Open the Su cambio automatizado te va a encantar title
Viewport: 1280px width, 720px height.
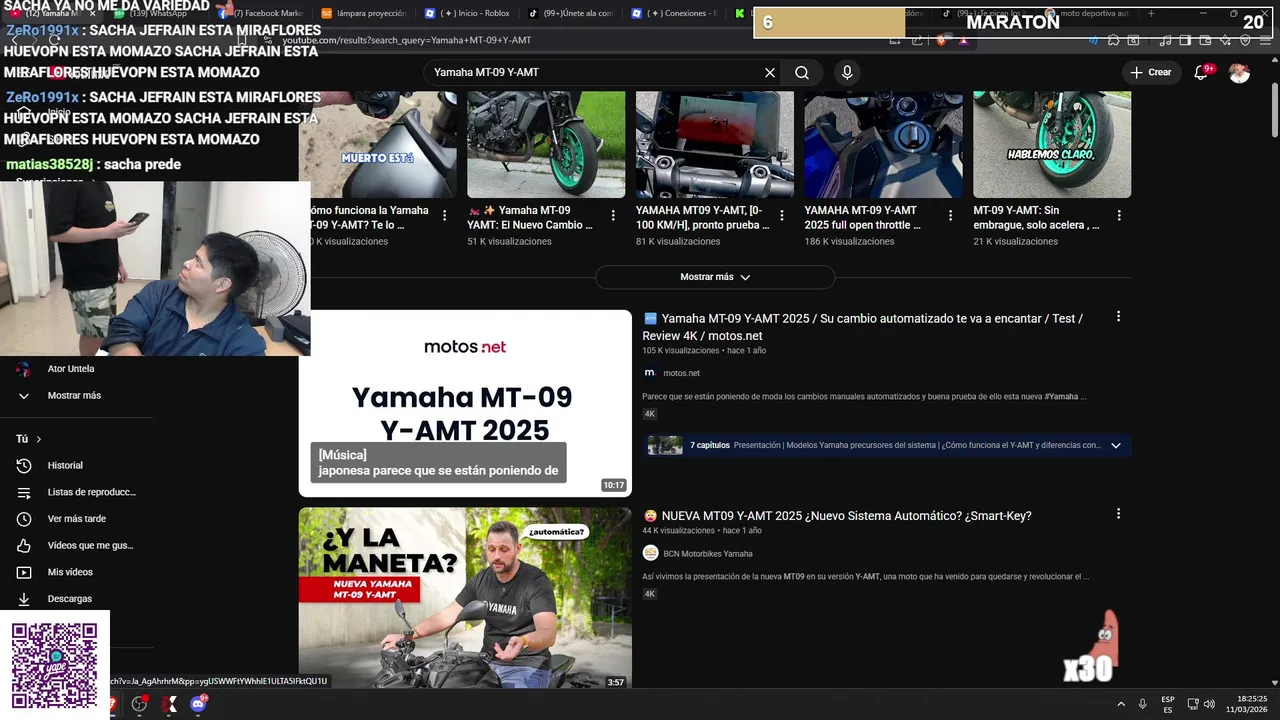[862, 327]
